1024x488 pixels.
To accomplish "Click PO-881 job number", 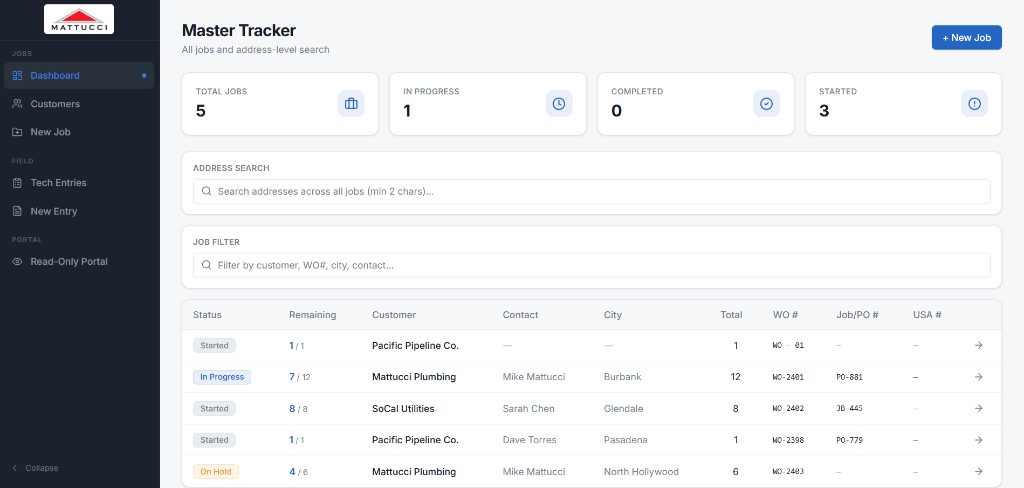I will [x=850, y=377].
